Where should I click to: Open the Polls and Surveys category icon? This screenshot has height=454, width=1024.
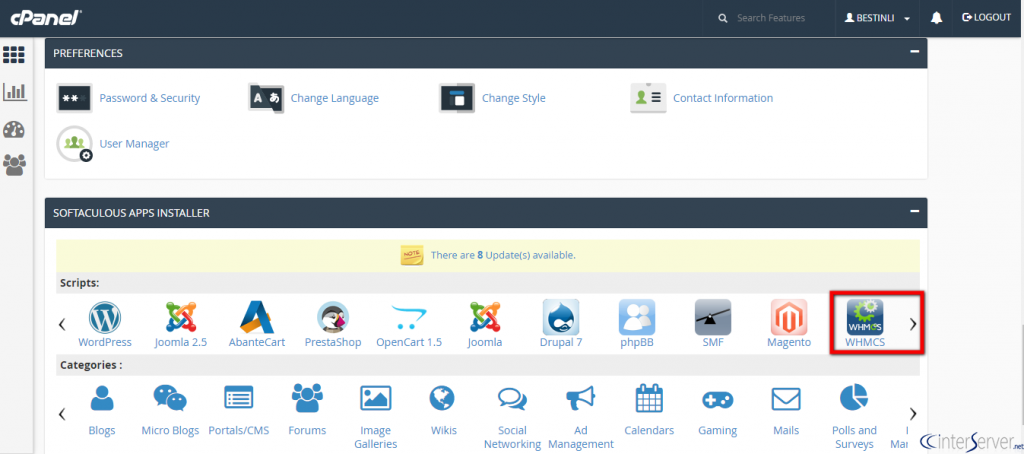coord(854,398)
